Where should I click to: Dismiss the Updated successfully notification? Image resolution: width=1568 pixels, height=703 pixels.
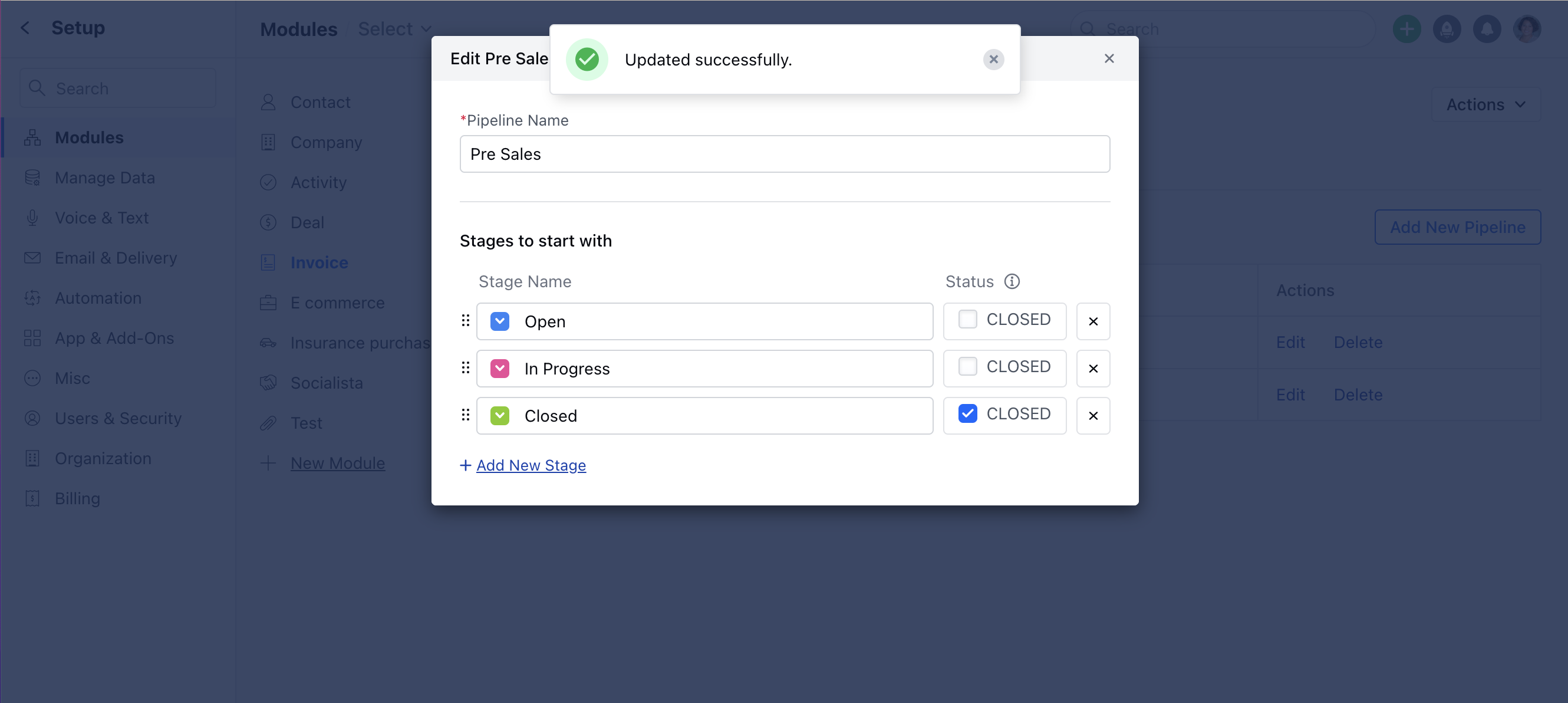993,59
